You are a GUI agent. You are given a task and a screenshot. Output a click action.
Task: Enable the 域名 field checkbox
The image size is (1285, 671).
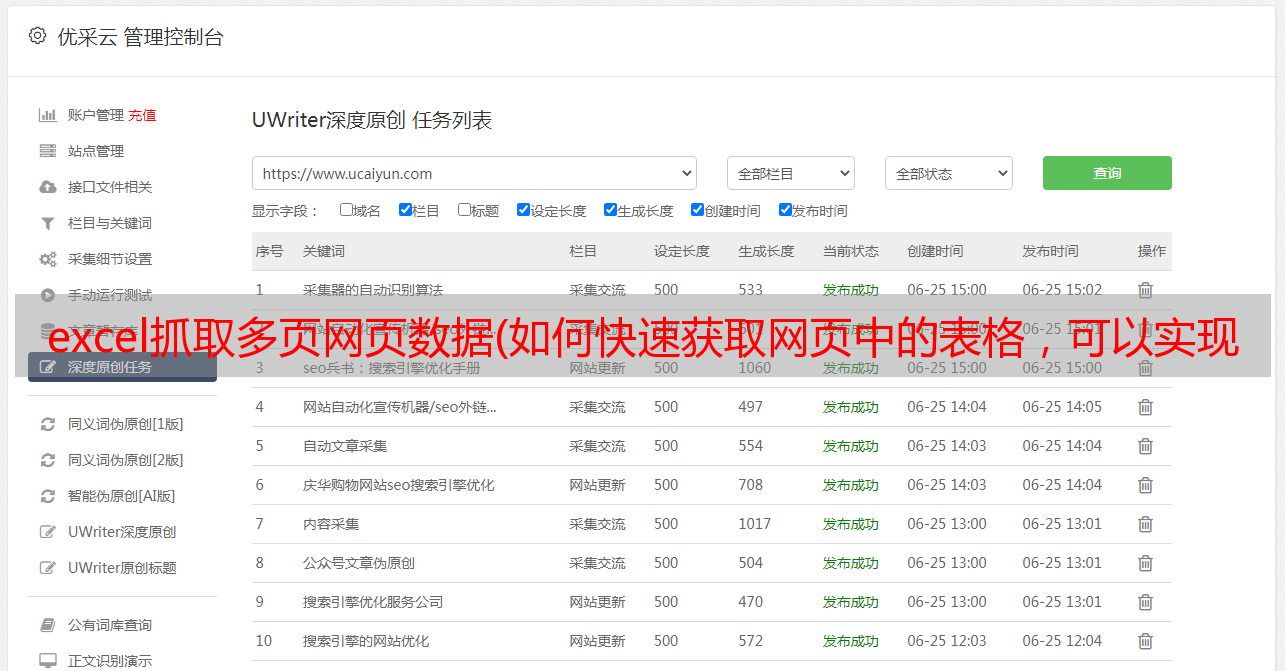click(x=346, y=210)
